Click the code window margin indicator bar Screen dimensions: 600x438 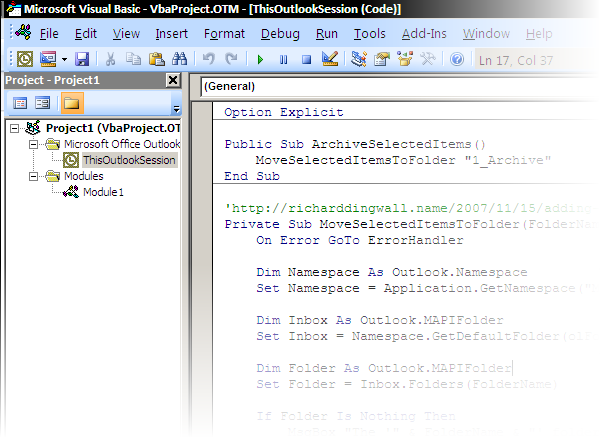click(x=202, y=268)
